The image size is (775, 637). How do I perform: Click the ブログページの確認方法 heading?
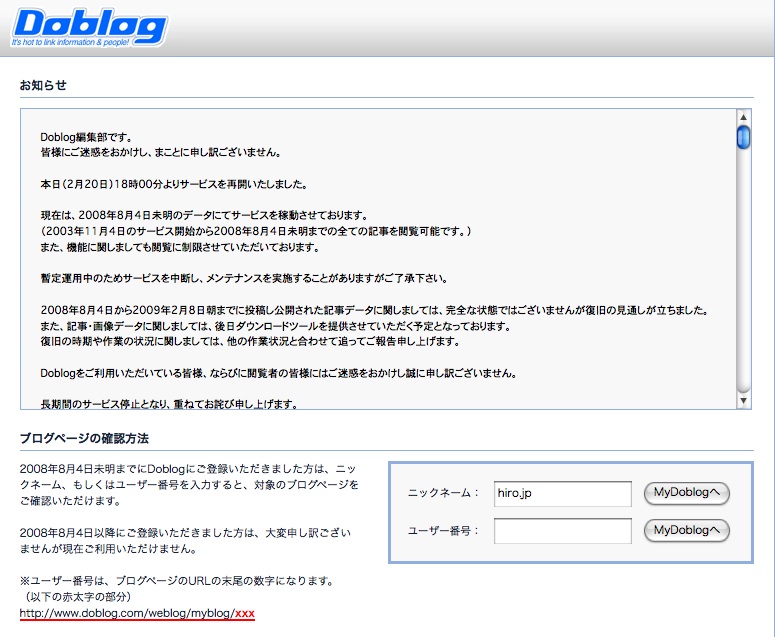tap(84, 438)
